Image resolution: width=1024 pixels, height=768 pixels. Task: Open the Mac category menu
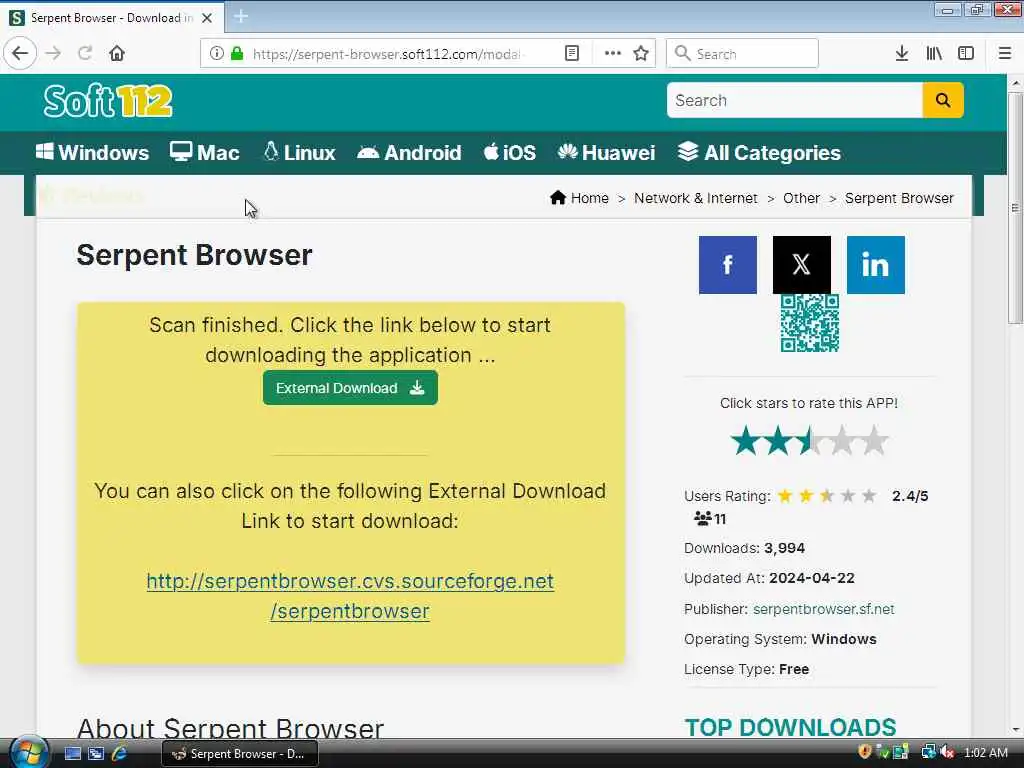[204, 152]
